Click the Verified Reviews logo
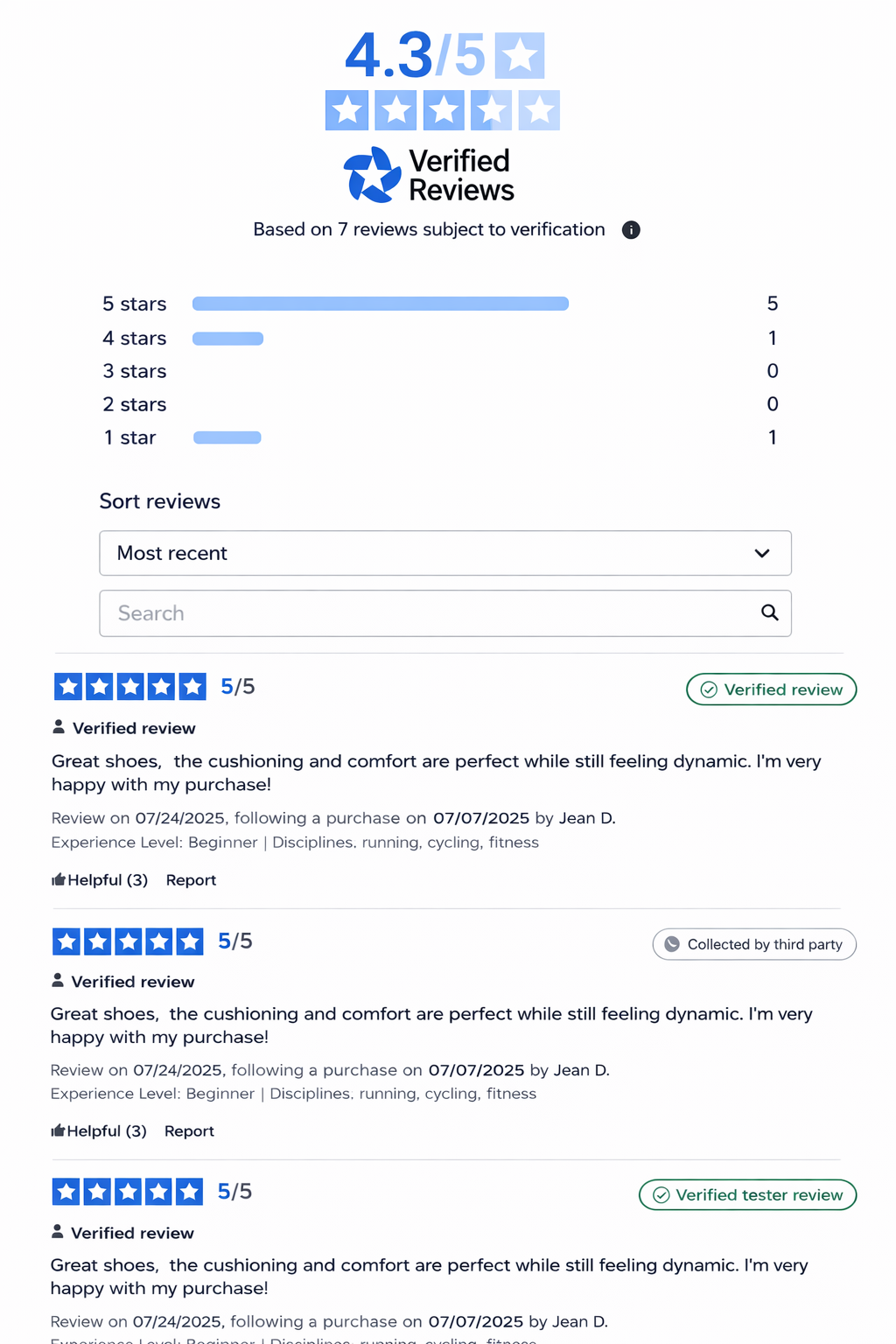Screen dimensions: 896x1344 tap(429, 175)
